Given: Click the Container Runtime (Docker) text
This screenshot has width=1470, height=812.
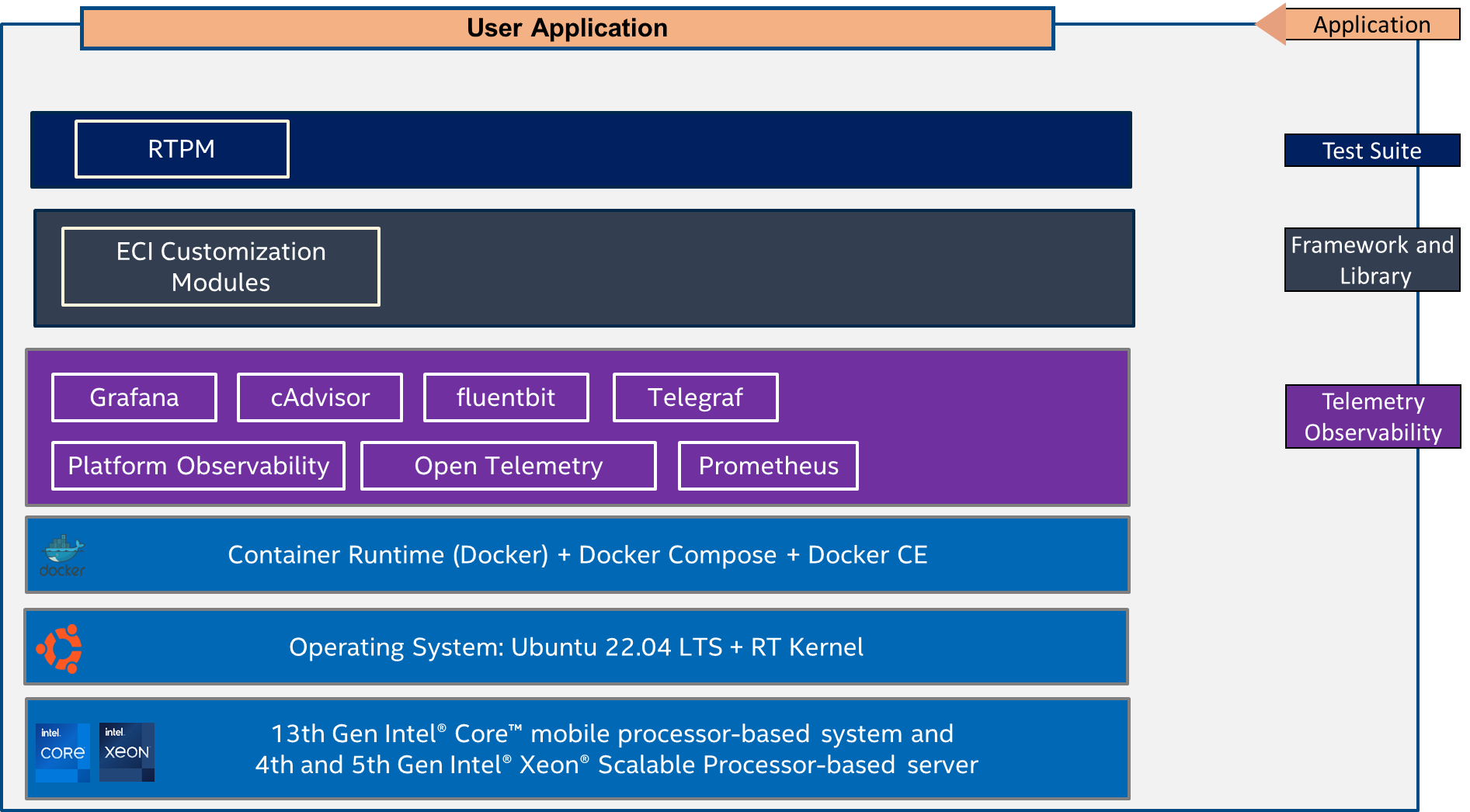Looking at the screenshot, I should pos(388,555).
